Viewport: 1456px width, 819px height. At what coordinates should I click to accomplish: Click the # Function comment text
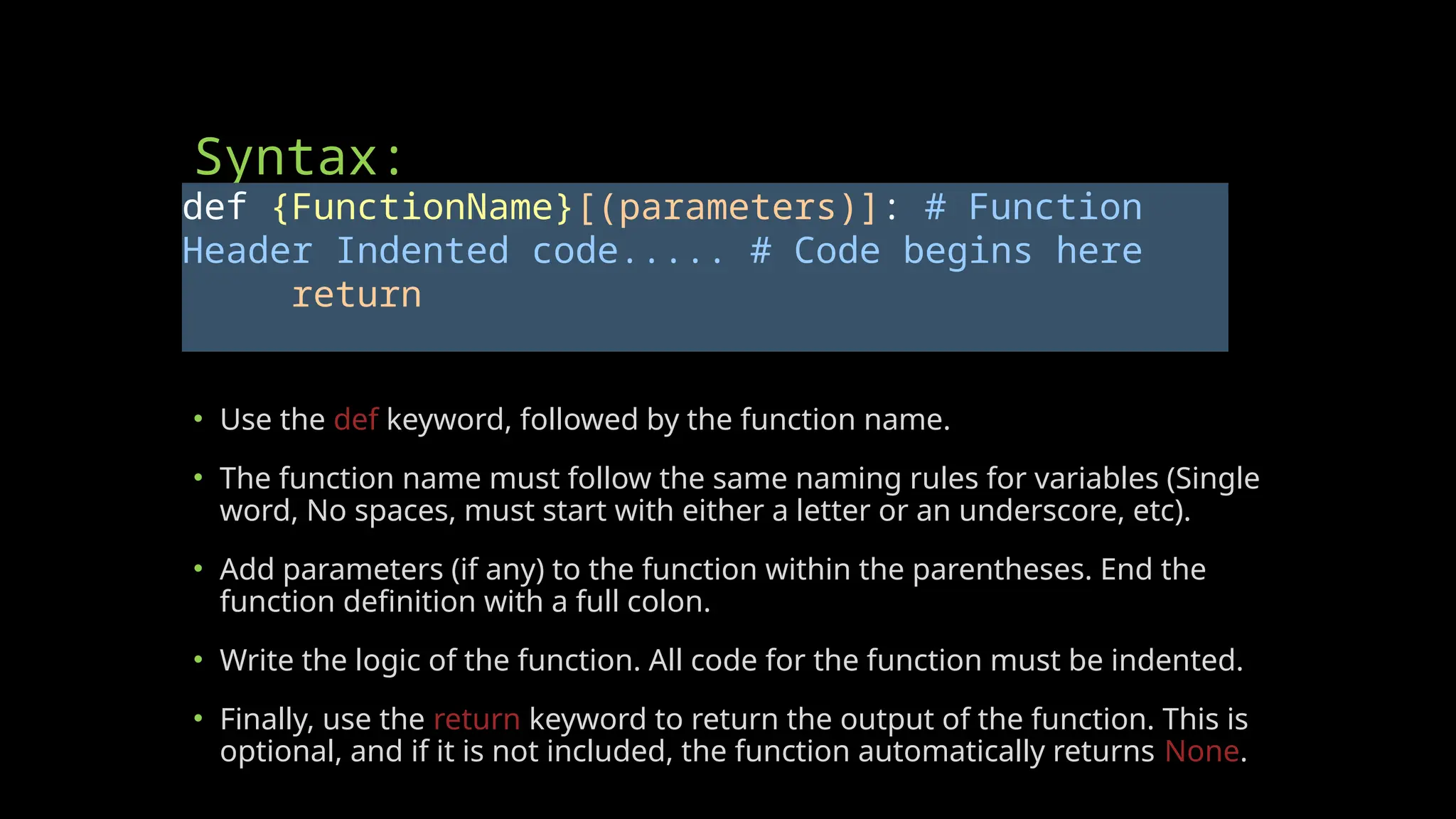click(x=1034, y=208)
